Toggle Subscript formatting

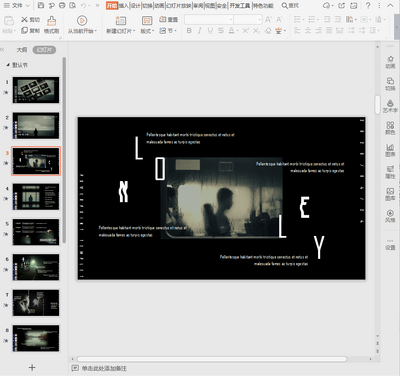point(256,31)
